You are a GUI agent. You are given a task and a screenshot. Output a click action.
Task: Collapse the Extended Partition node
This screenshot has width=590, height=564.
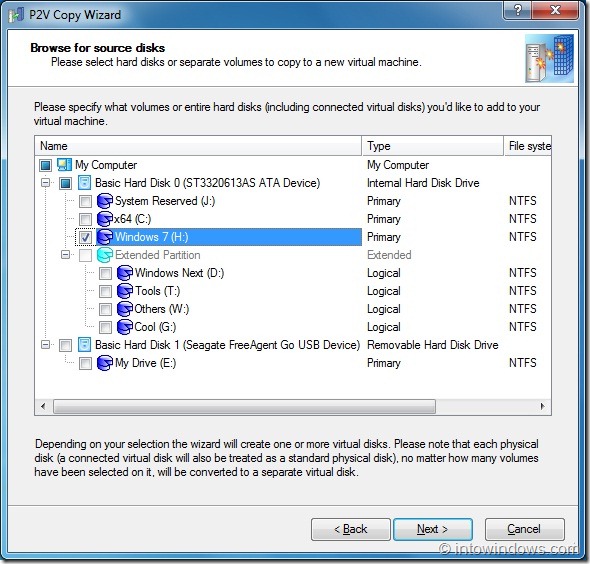(65, 255)
